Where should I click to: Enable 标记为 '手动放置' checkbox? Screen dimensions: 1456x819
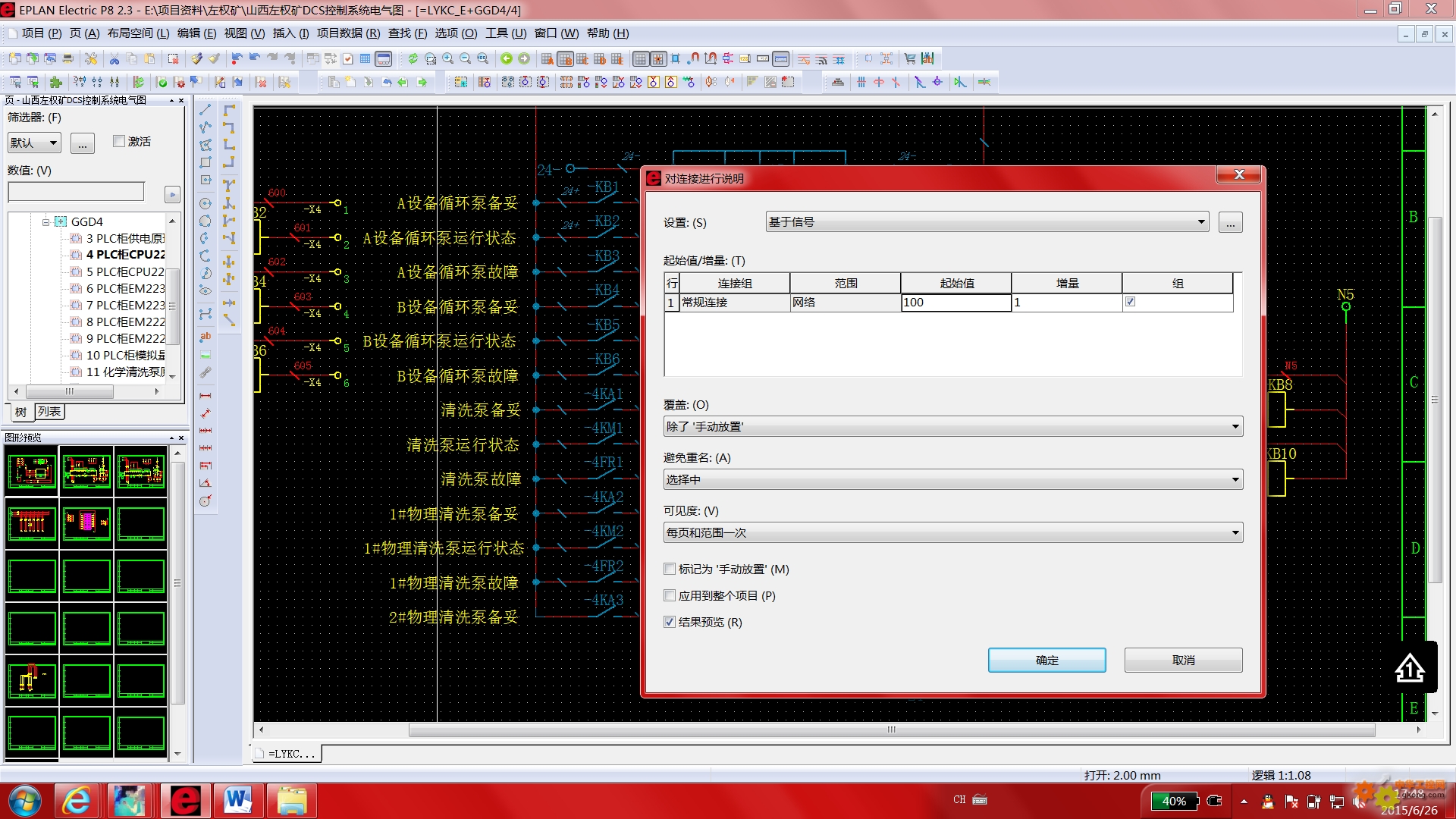coord(670,569)
